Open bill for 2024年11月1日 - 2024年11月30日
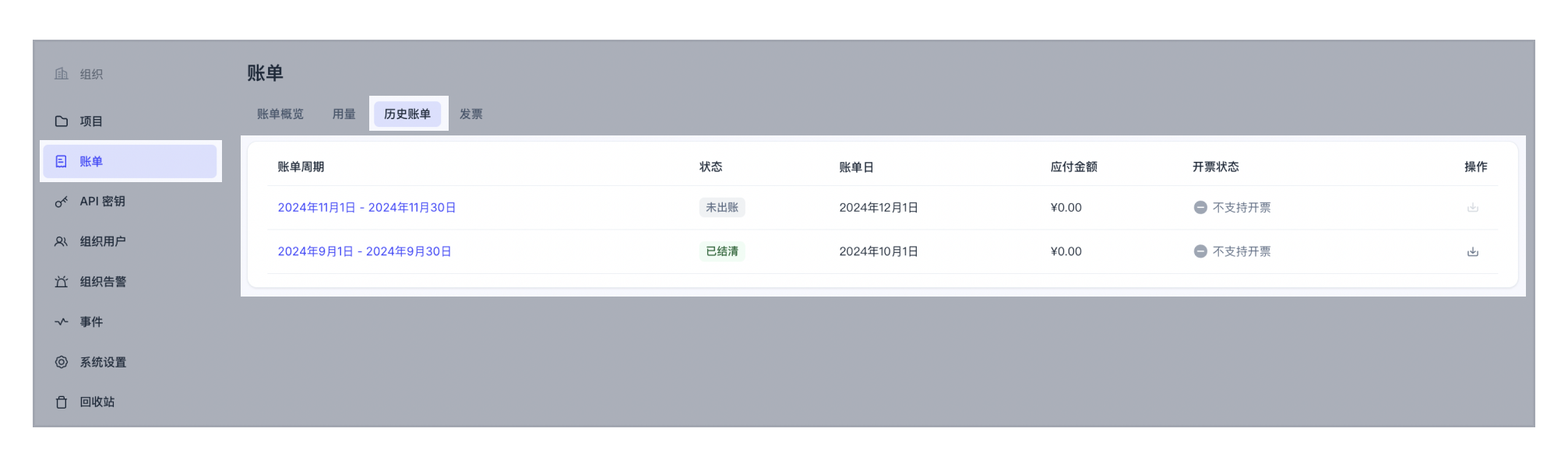 click(367, 207)
